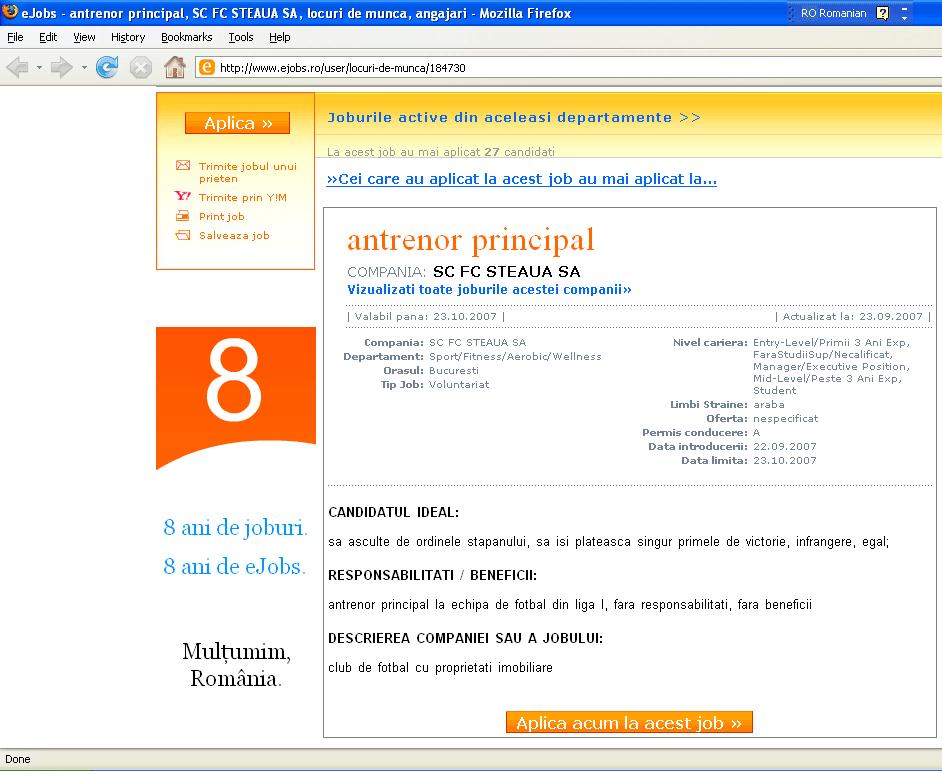Click the envelope icon for sending job
Screen dimensions: 942x771
[x=183, y=165]
